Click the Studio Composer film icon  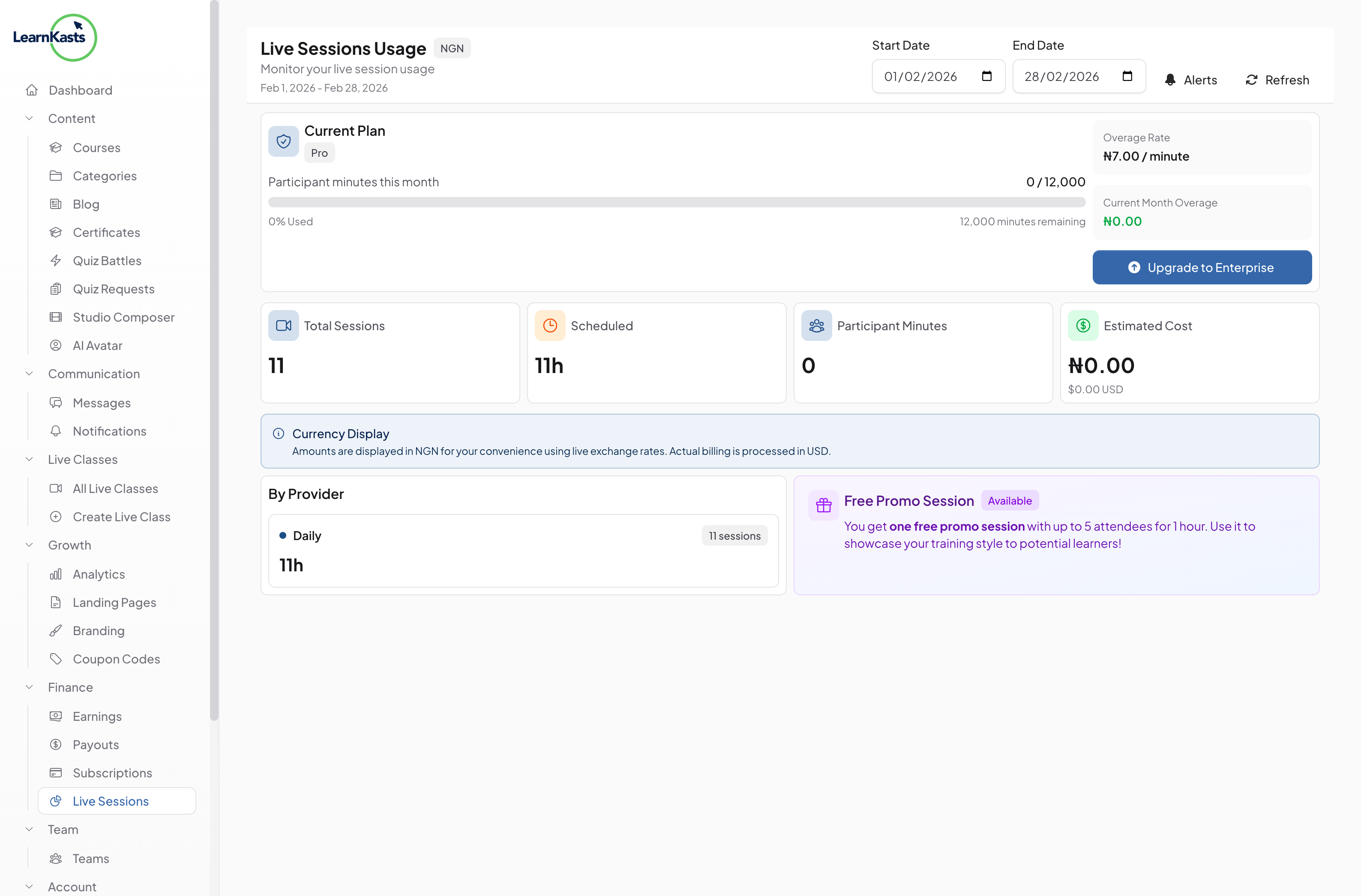55,317
